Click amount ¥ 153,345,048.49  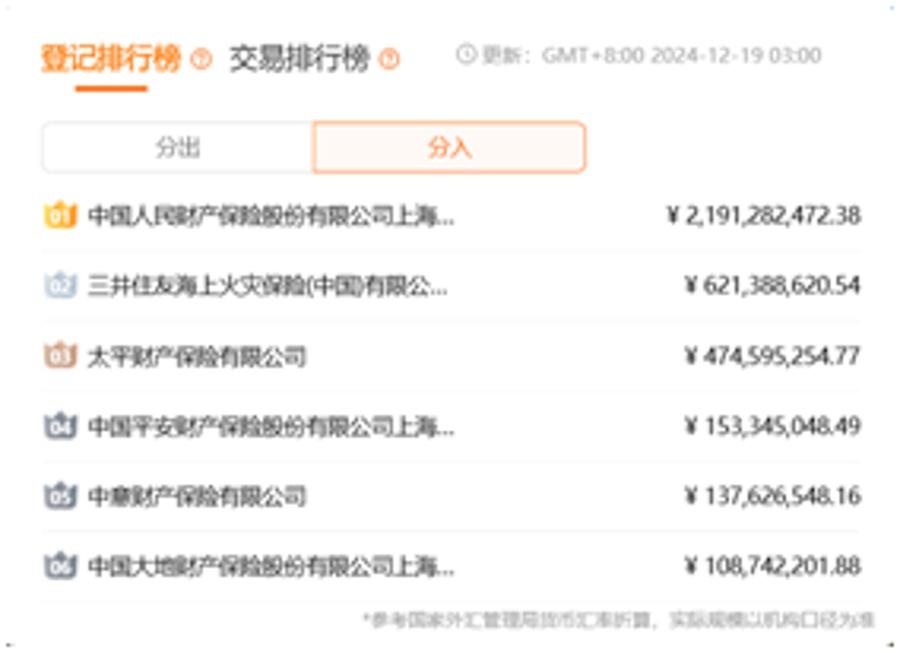click(x=773, y=426)
